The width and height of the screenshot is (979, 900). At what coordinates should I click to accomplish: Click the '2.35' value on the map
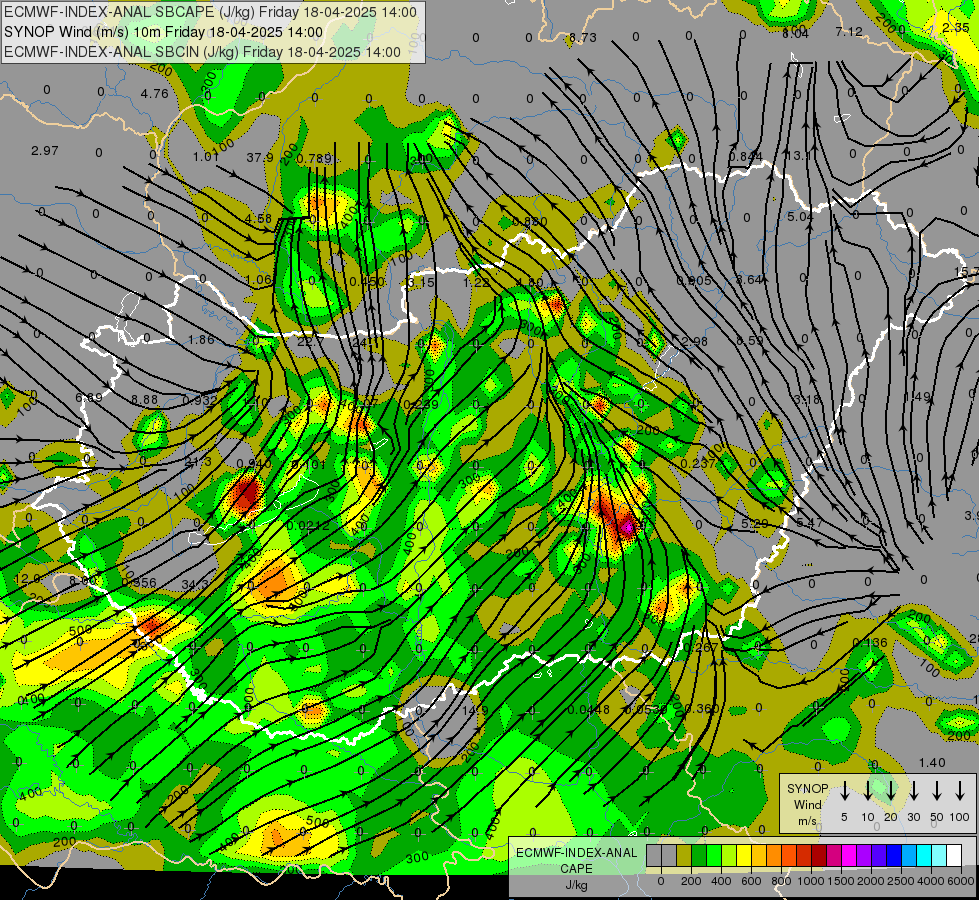click(955, 27)
